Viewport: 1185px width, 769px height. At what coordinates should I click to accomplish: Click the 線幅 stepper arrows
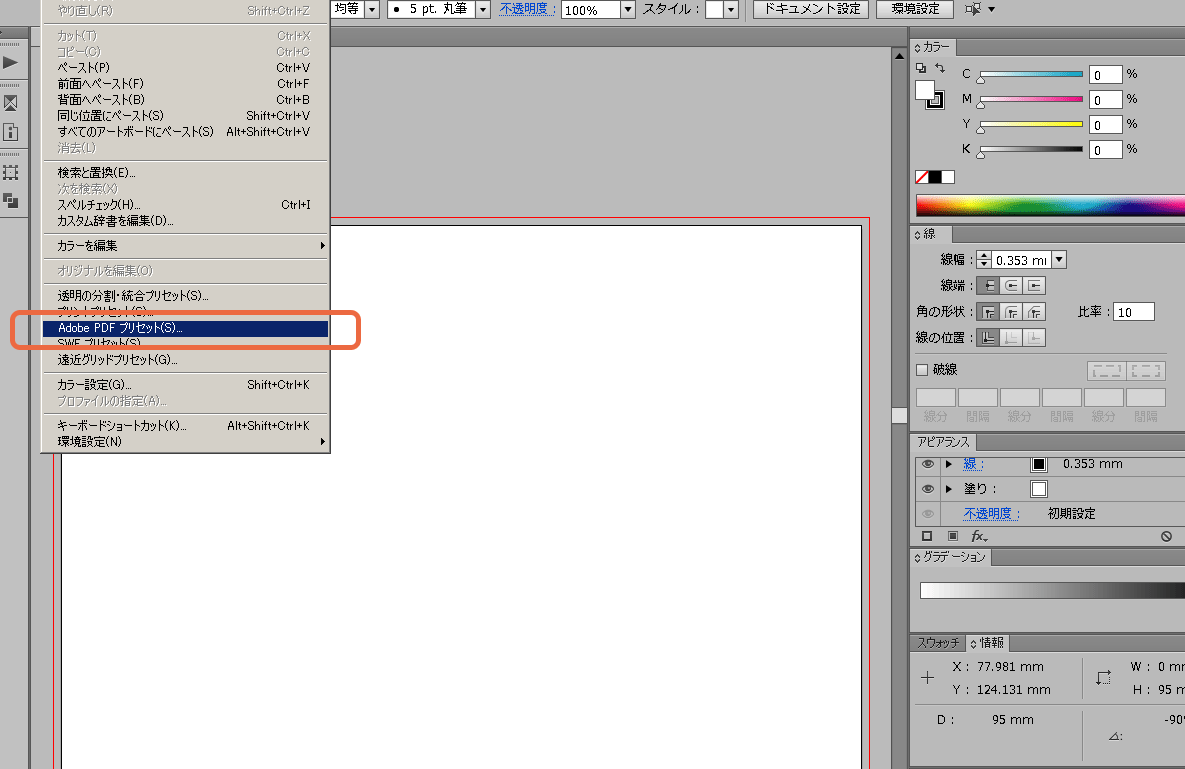[983, 260]
